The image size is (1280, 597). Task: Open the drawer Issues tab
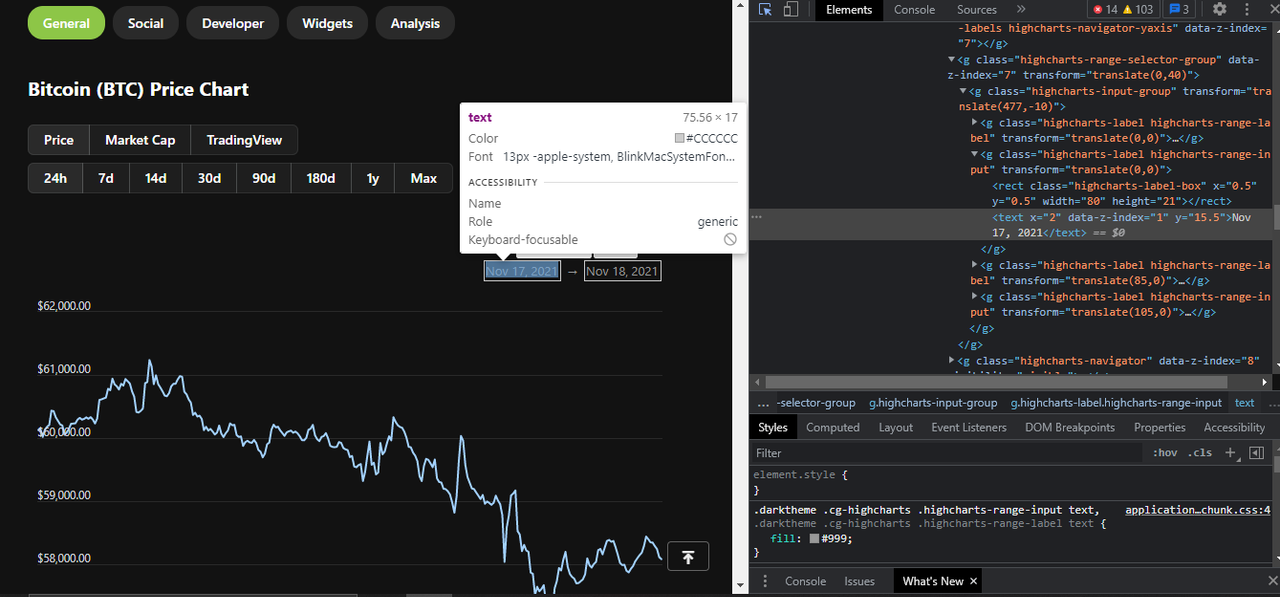click(x=859, y=581)
